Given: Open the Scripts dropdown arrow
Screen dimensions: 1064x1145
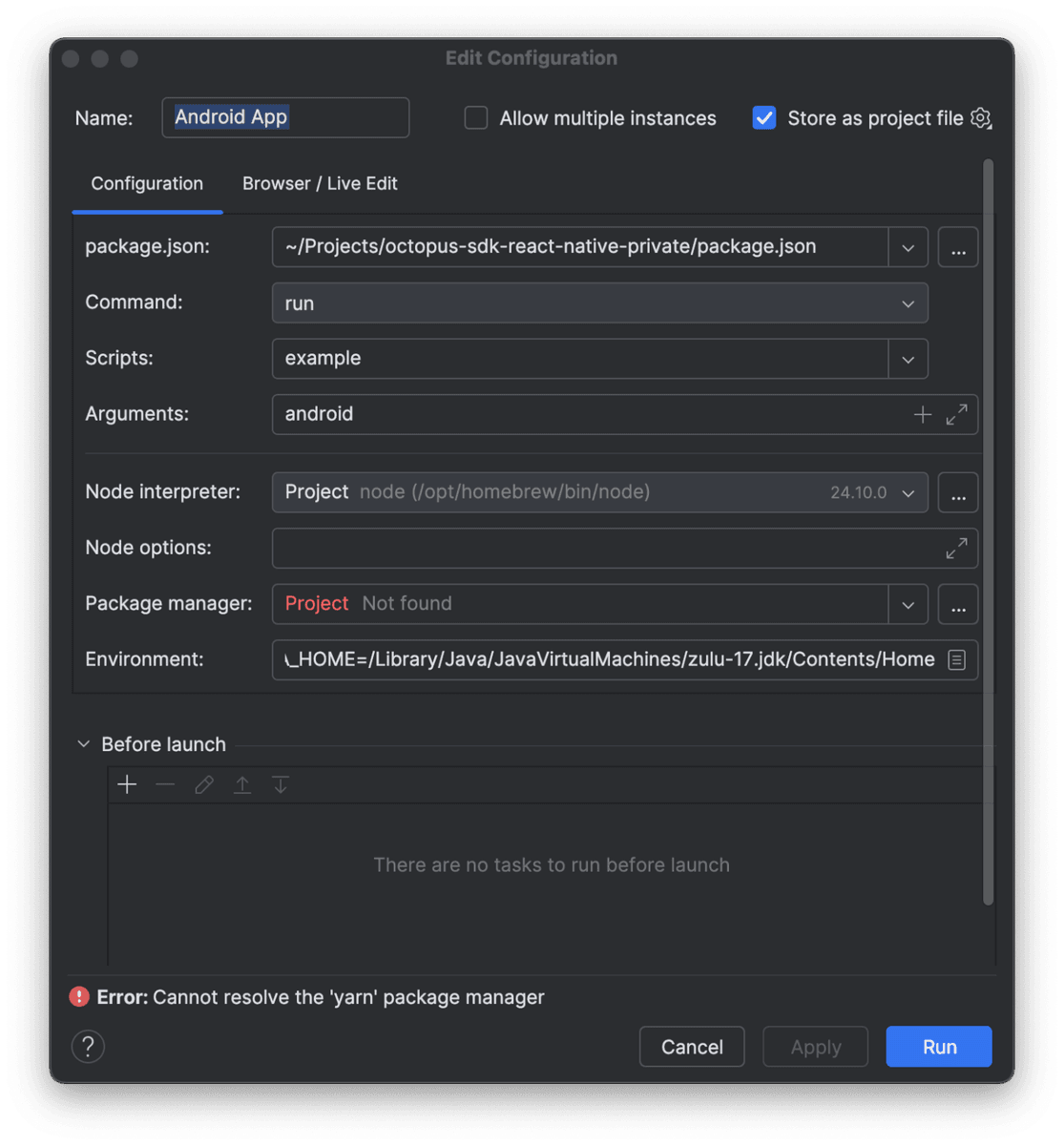Looking at the screenshot, I should pyautogui.click(x=908, y=359).
